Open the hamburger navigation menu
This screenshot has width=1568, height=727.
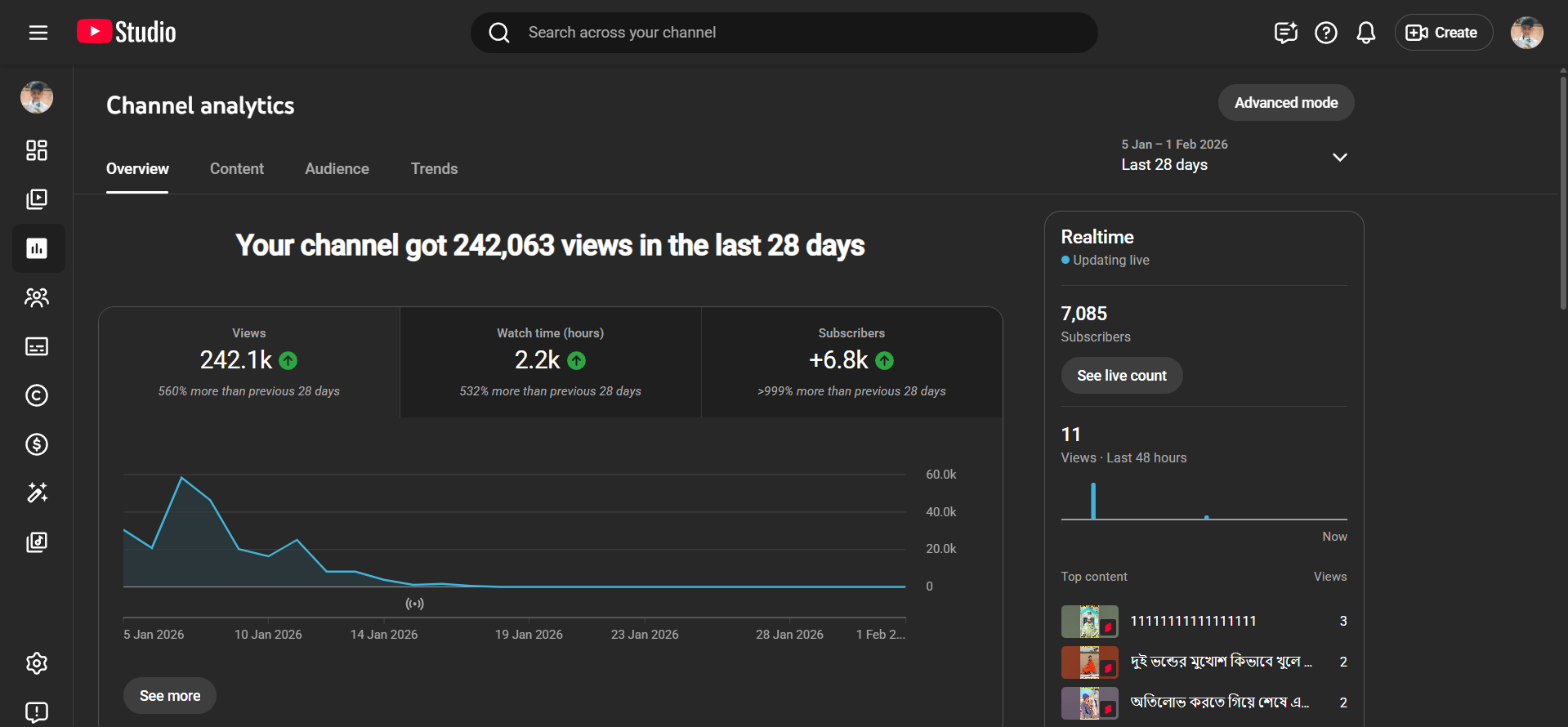(38, 33)
